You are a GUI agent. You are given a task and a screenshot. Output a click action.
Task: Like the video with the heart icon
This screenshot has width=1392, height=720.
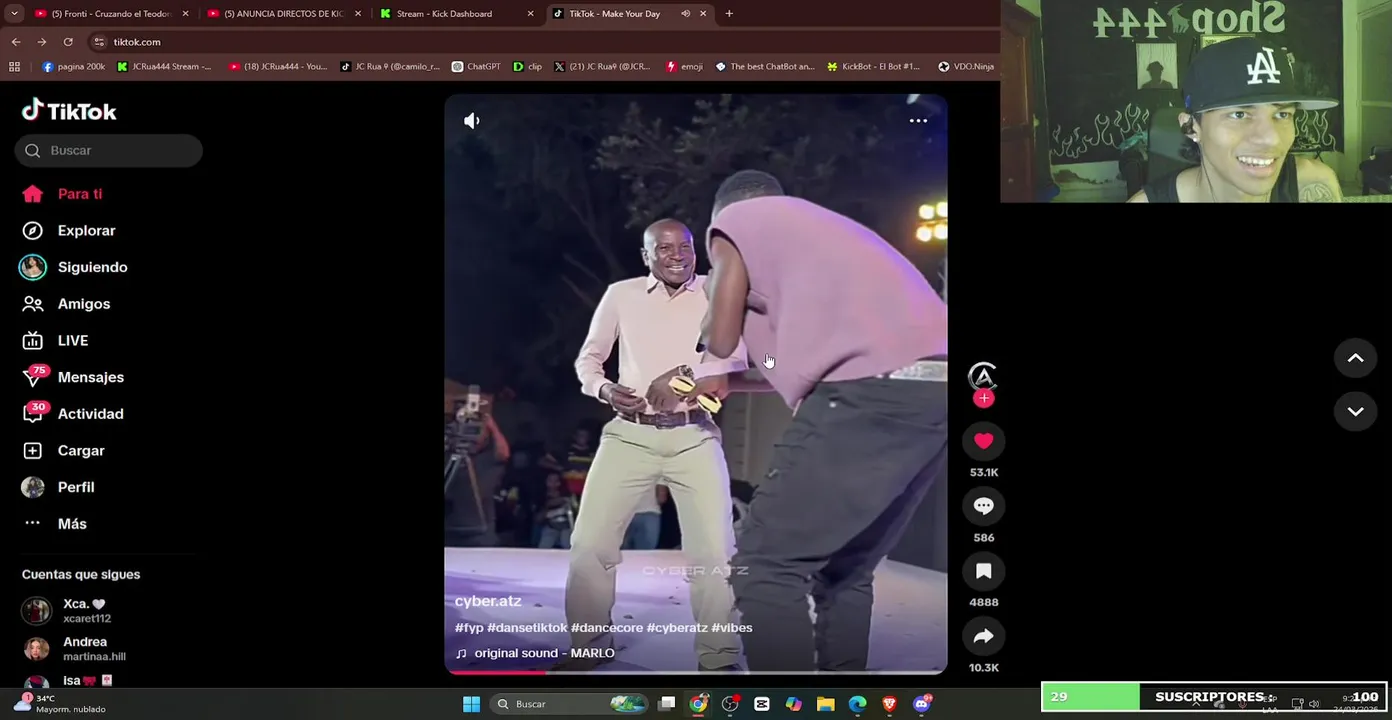(984, 441)
